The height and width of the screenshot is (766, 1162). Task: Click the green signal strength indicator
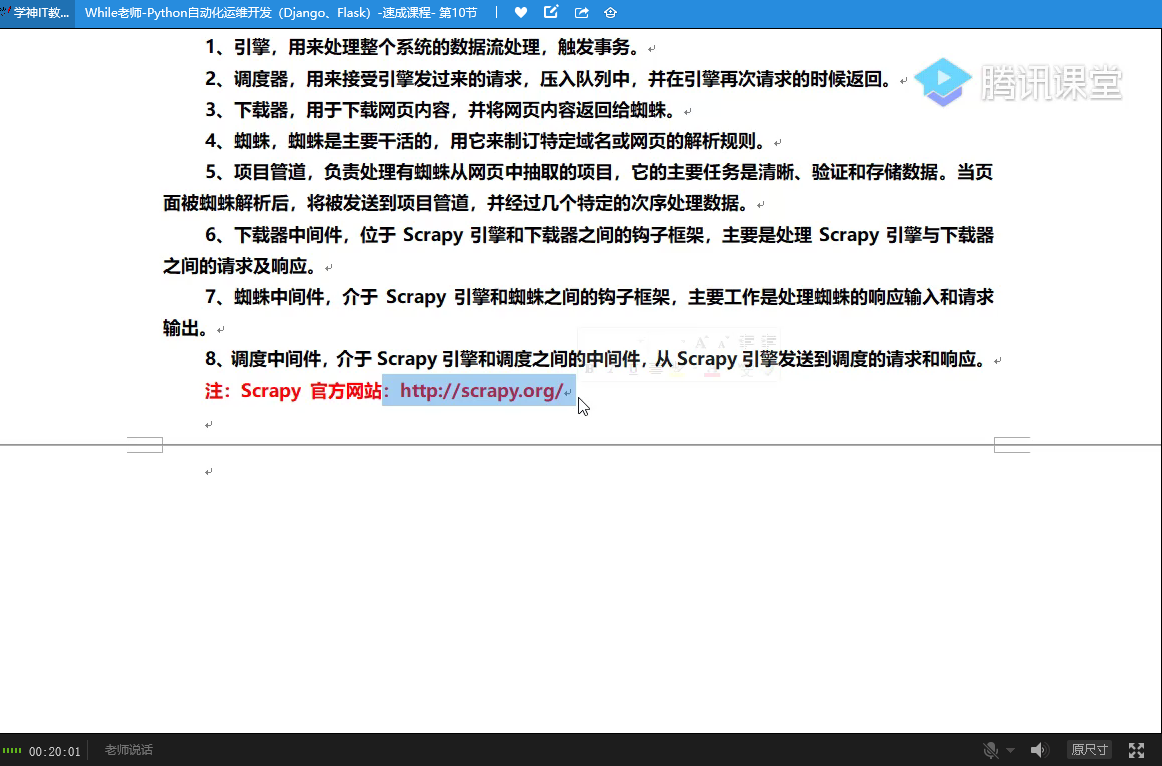click(x=12, y=751)
